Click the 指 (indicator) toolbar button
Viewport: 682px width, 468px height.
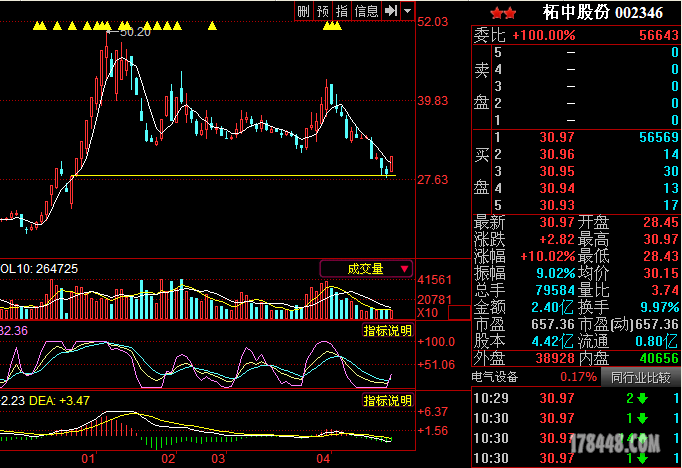tap(341, 11)
